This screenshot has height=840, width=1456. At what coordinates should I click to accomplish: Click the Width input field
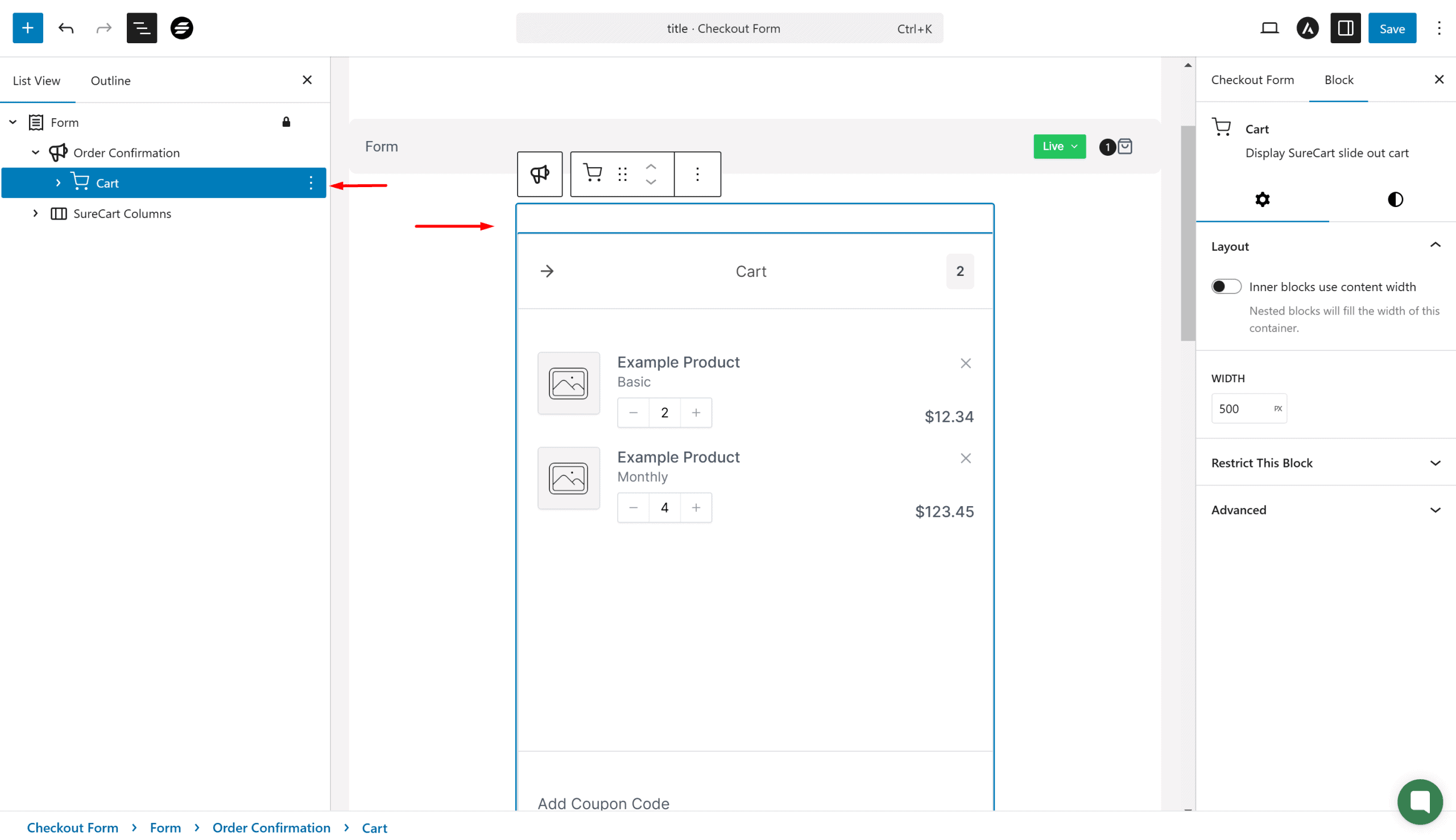tap(1240, 408)
